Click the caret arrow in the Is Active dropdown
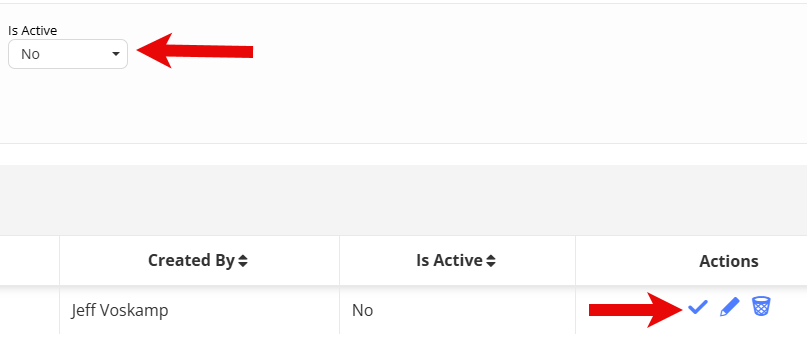This screenshot has height=360, width=807. 116,54
